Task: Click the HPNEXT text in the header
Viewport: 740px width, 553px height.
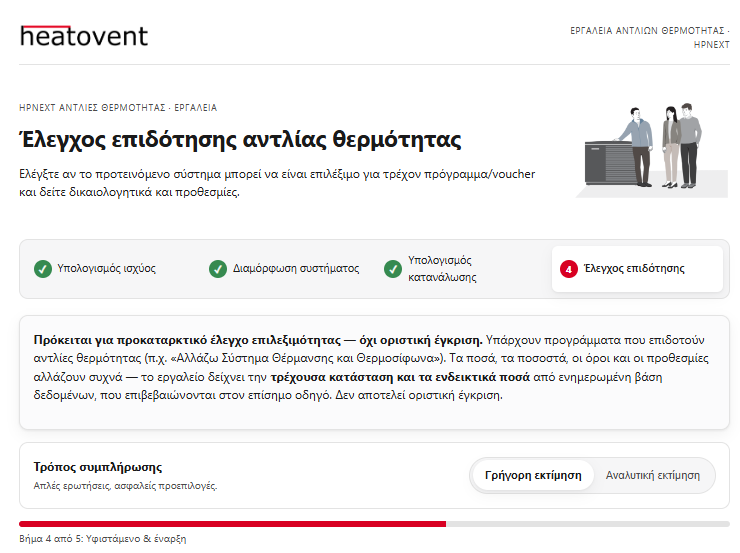Action: coord(711,45)
